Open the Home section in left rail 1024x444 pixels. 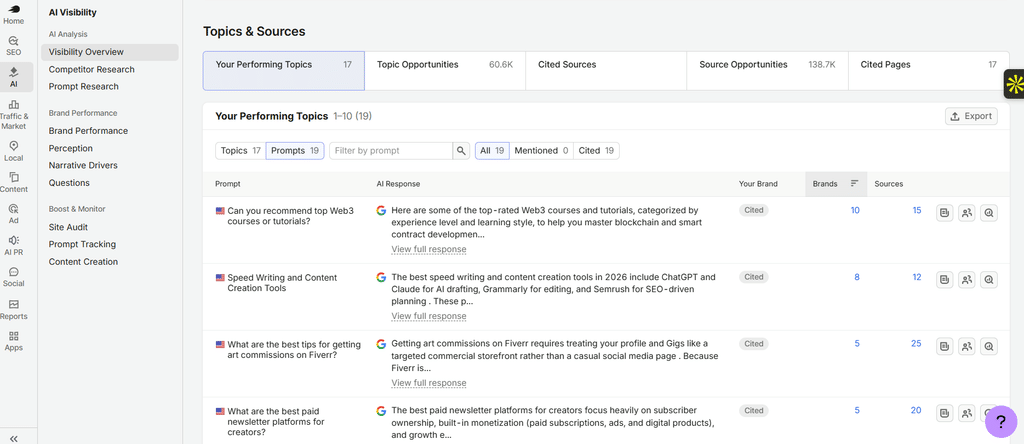pos(14,15)
